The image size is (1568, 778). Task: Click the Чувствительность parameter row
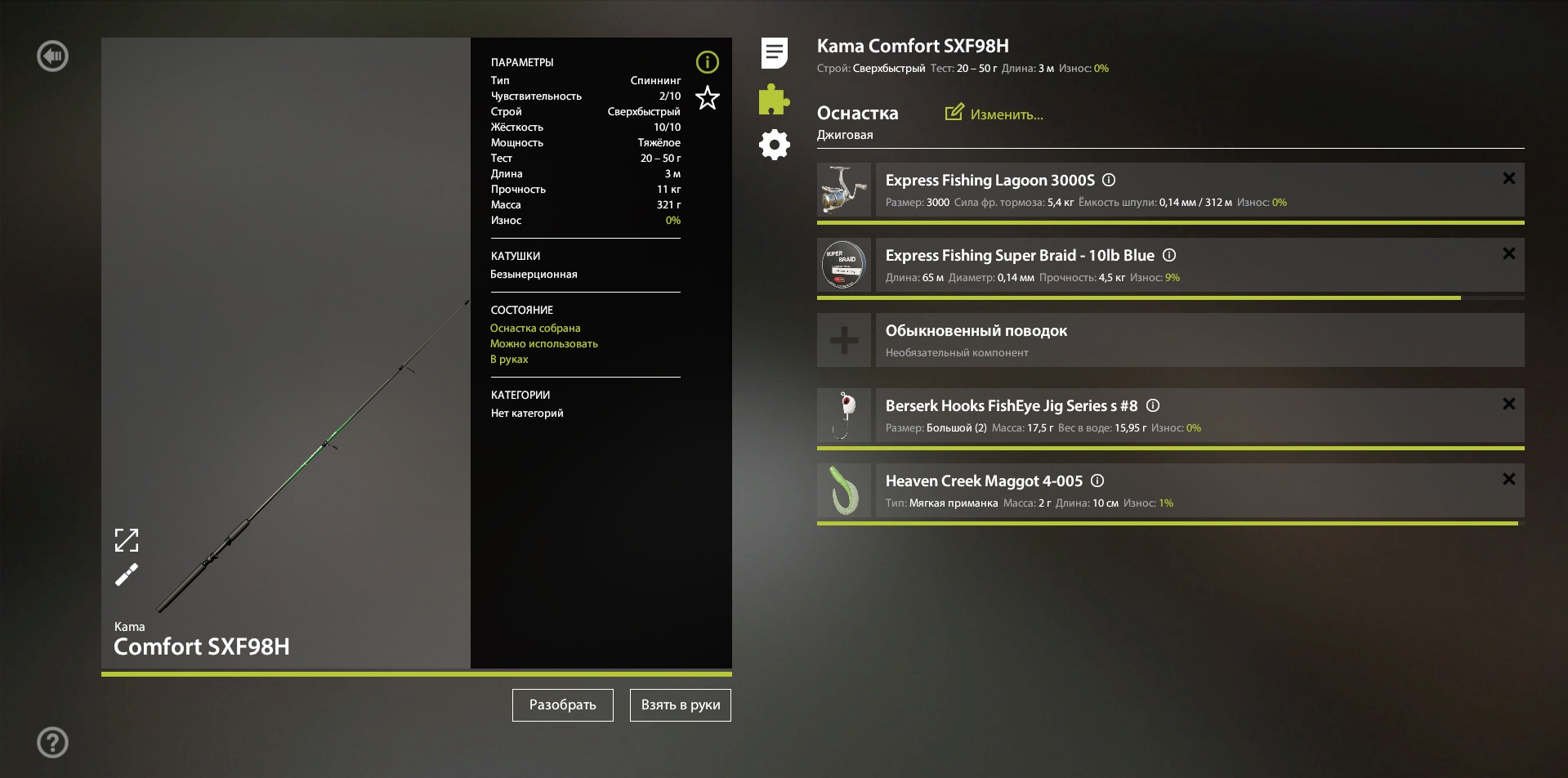pyautogui.click(x=585, y=96)
